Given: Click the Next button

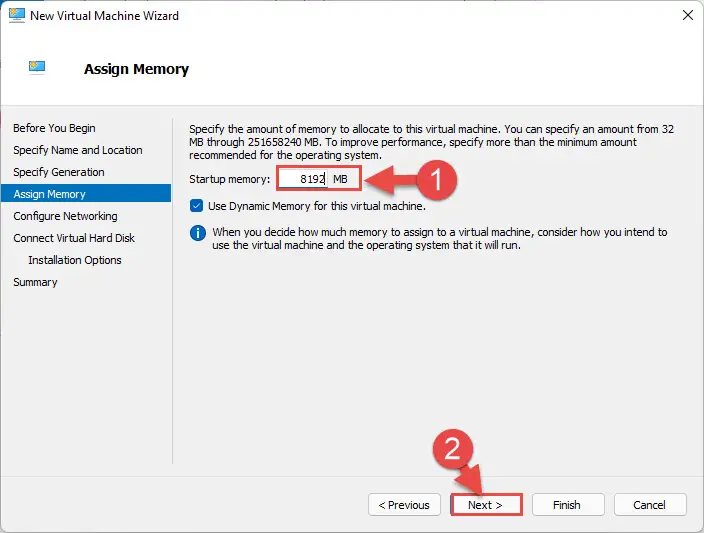Looking at the screenshot, I should coord(486,505).
